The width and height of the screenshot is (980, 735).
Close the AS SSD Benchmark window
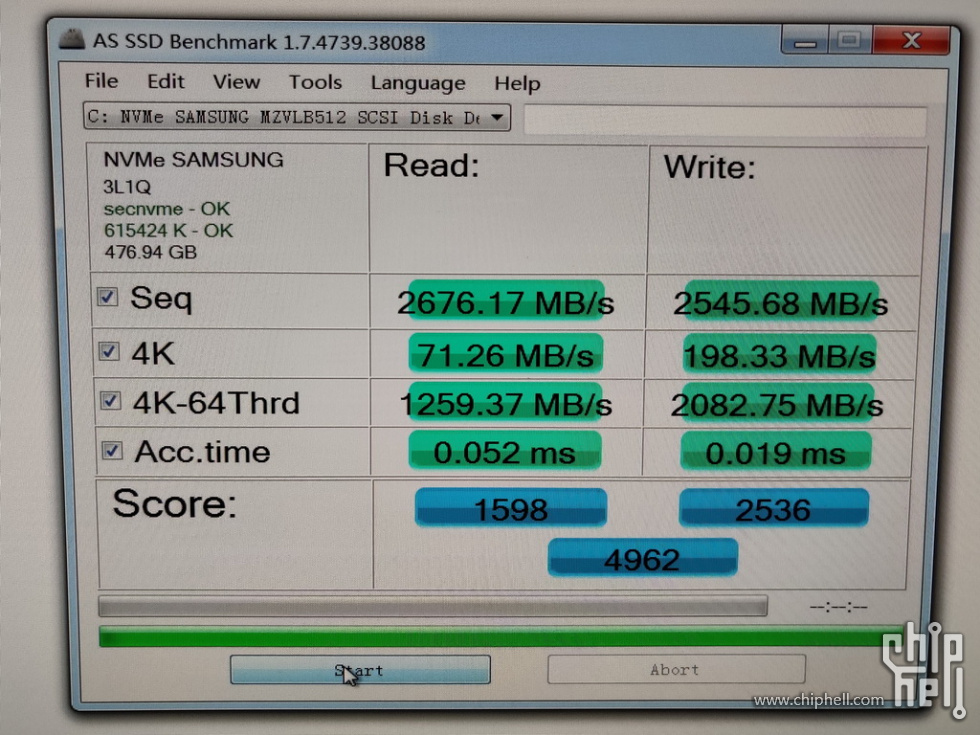click(911, 41)
